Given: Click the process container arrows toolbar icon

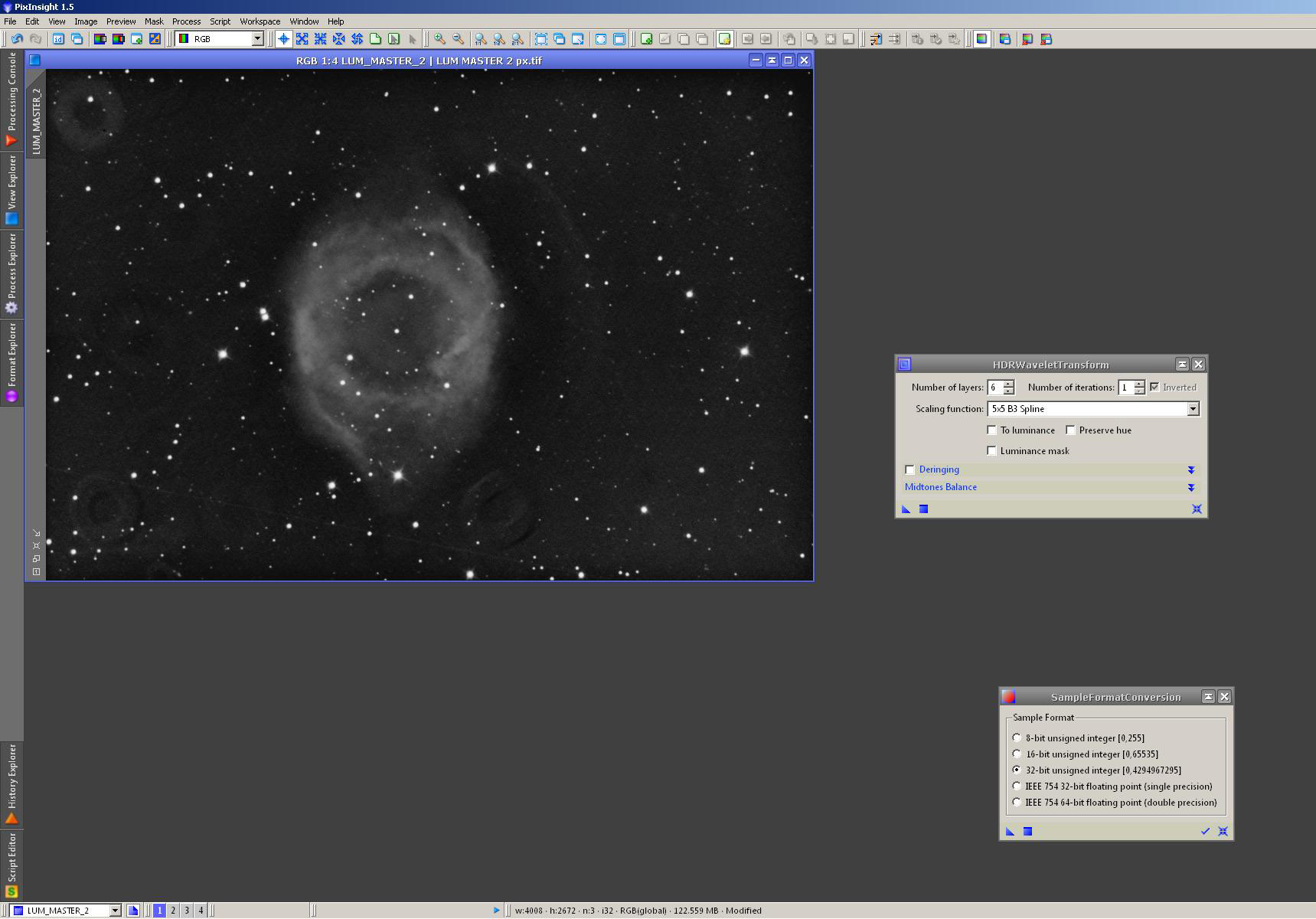Looking at the screenshot, I should click(x=875, y=39).
